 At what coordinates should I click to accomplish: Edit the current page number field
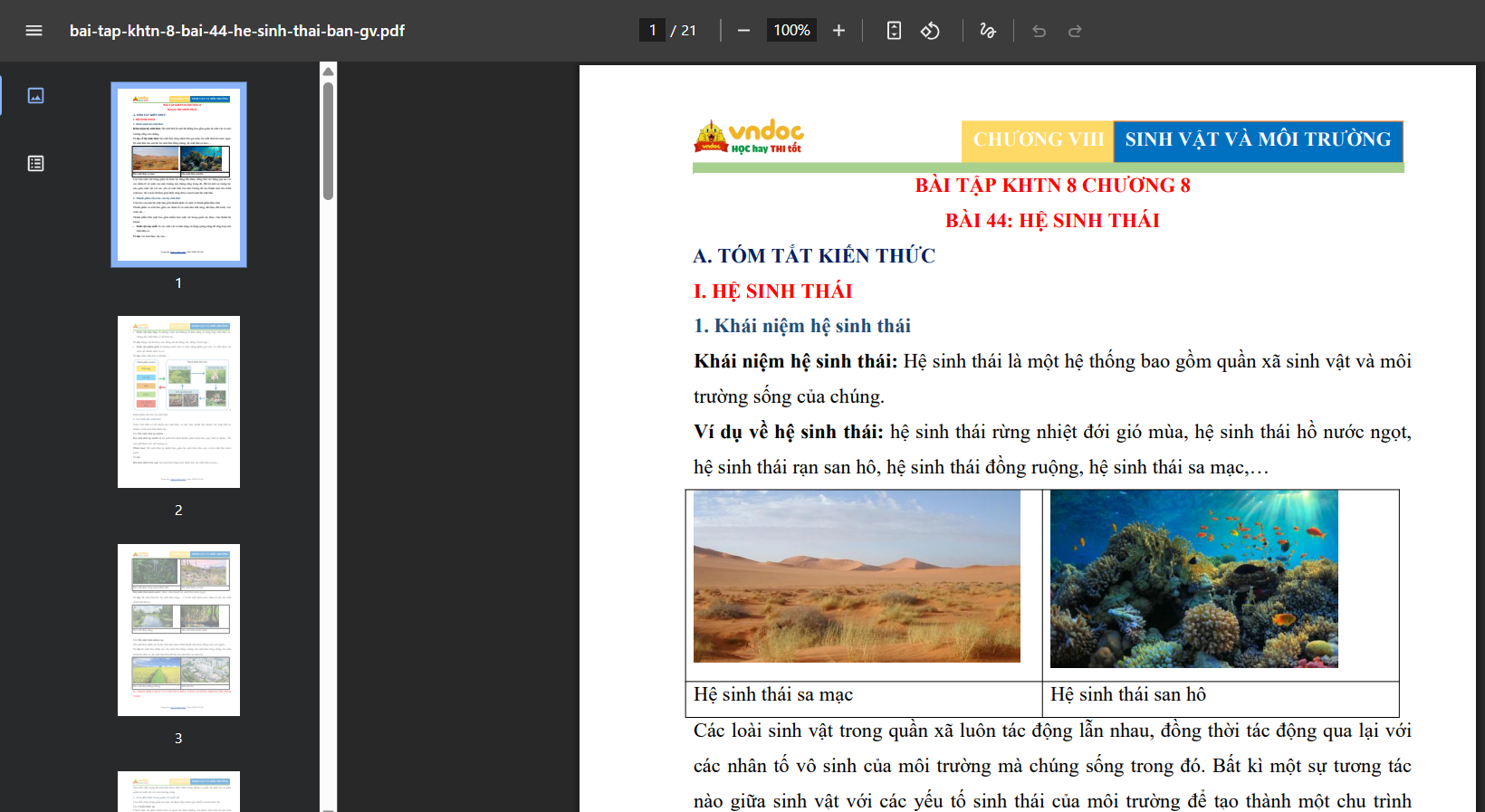(652, 31)
